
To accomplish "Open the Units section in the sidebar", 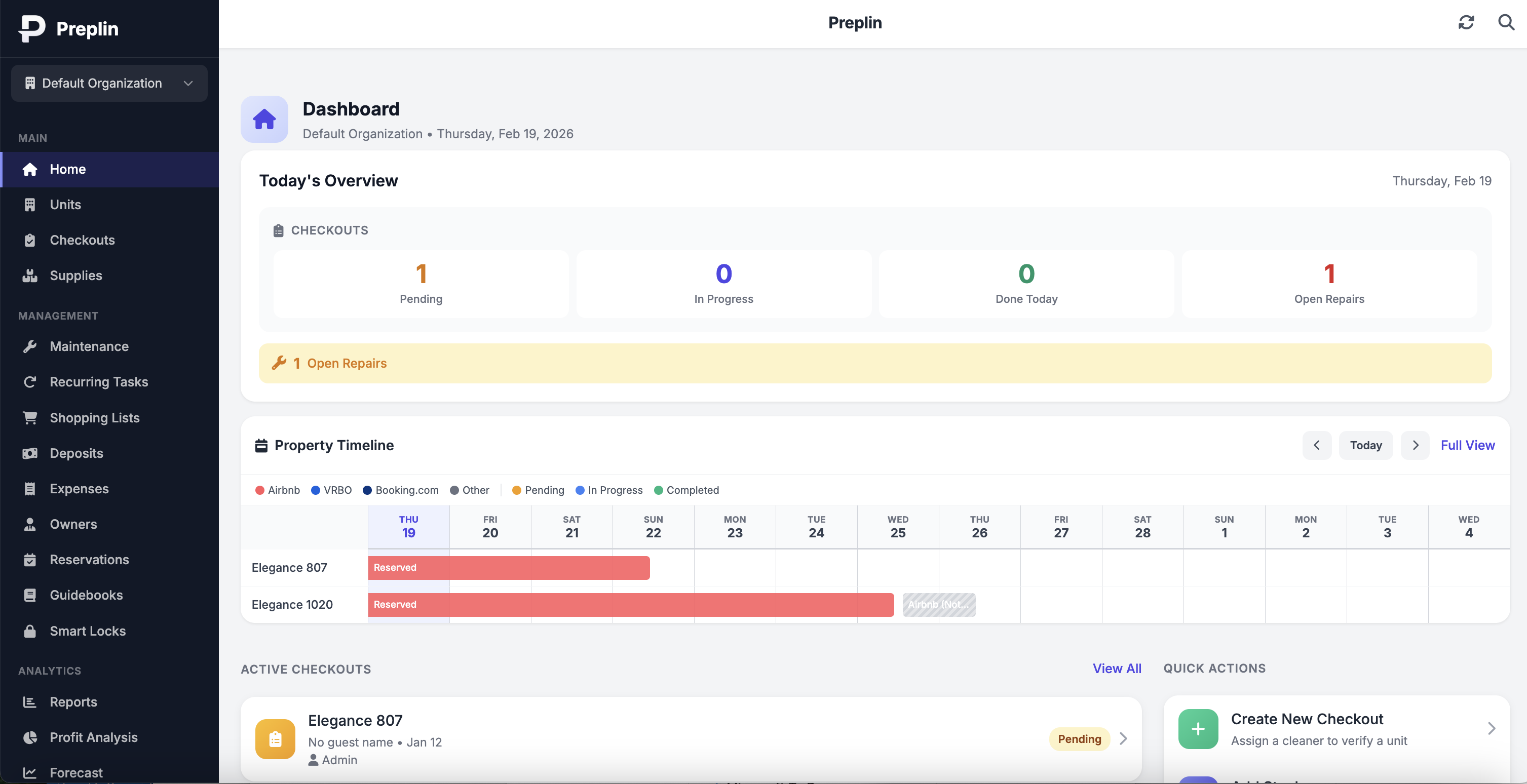I will point(65,205).
